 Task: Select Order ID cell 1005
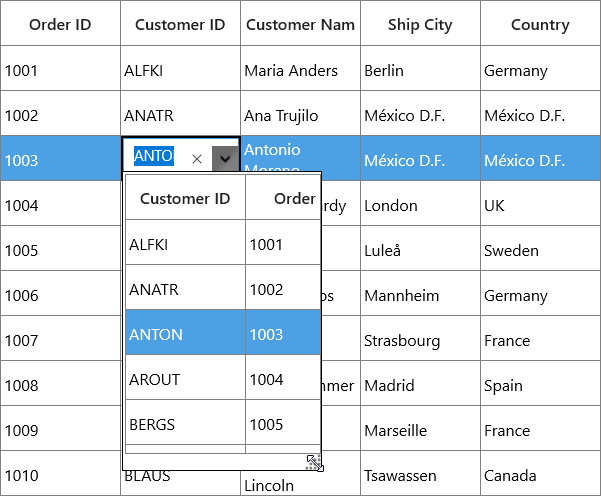click(61, 250)
